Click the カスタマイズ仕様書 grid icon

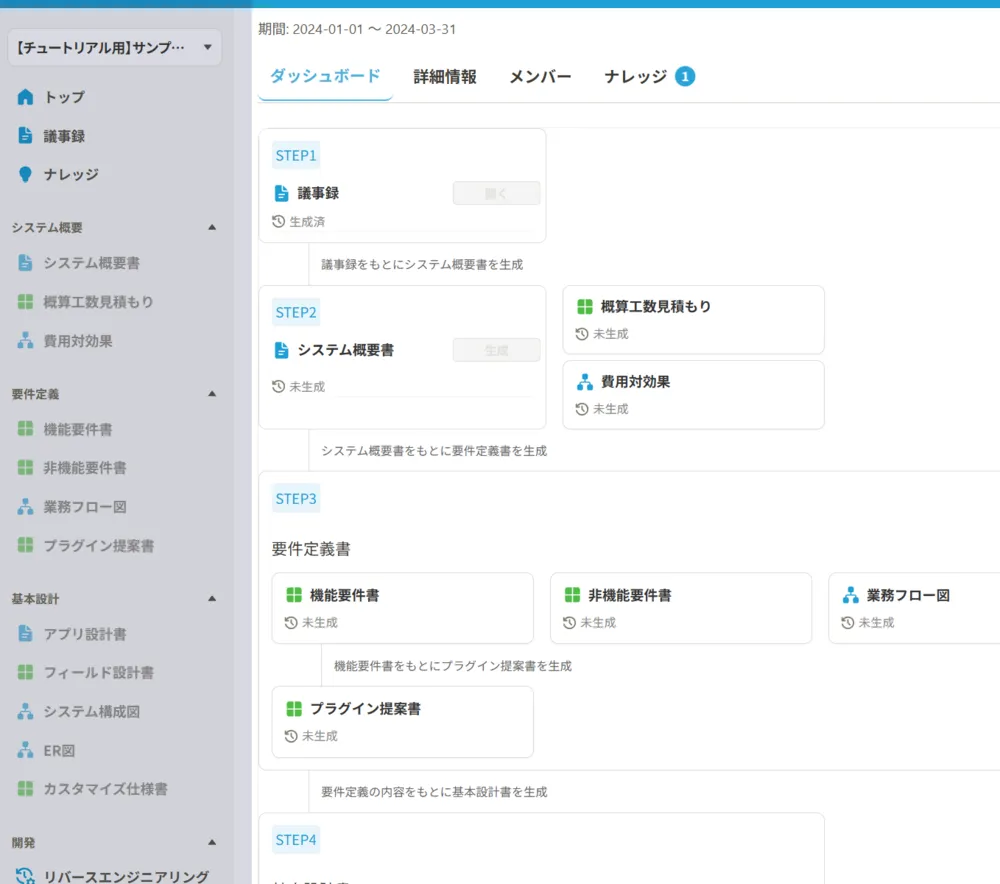(25, 789)
